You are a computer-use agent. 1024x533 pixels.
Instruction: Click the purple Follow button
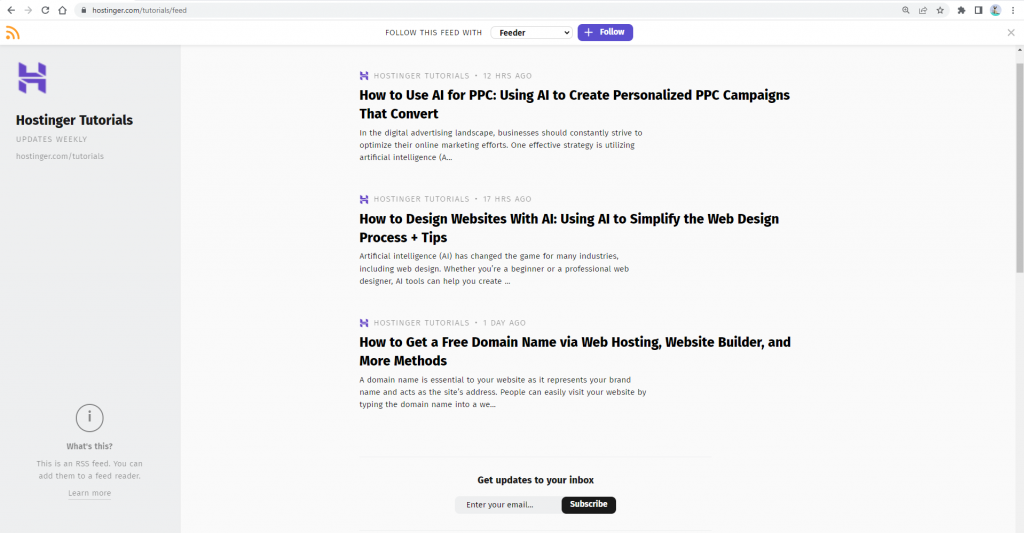(x=605, y=33)
